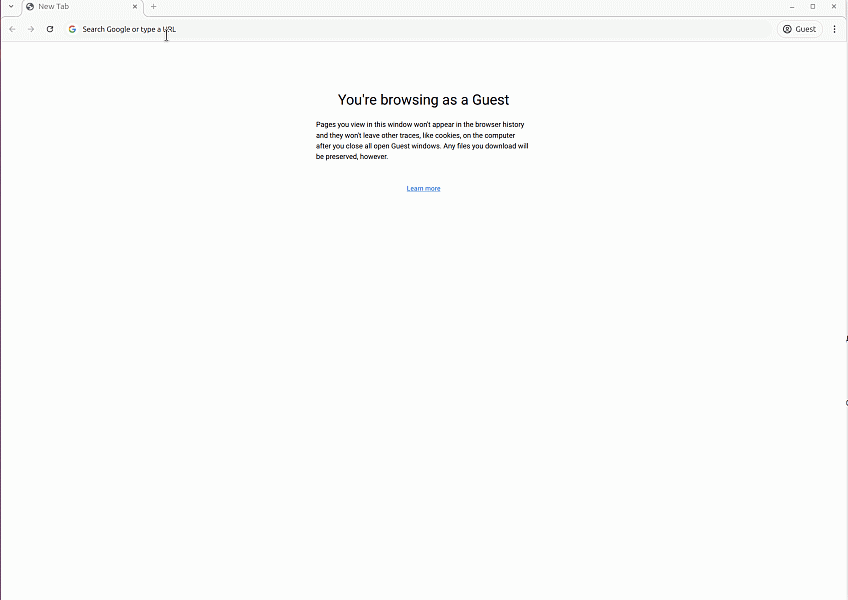Close the New Tab tab
Image resolution: width=848 pixels, height=600 pixels.
click(x=135, y=7)
